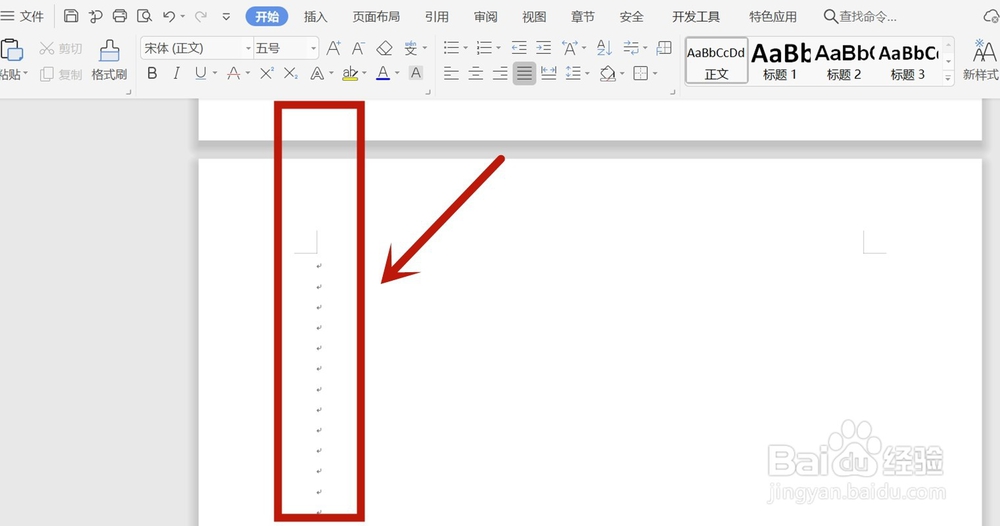Apply the 标题 2 style
The height and width of the screenshot is (526, 1000).
[x=844, y=61]
